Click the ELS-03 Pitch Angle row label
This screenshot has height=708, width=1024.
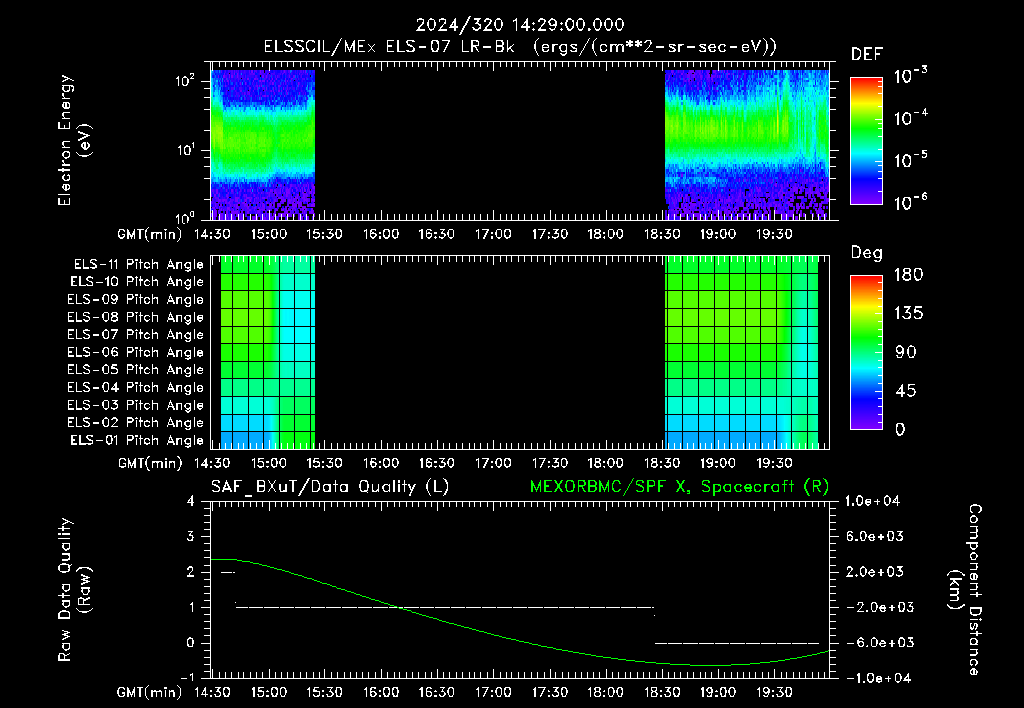click(x=135, y=405)
